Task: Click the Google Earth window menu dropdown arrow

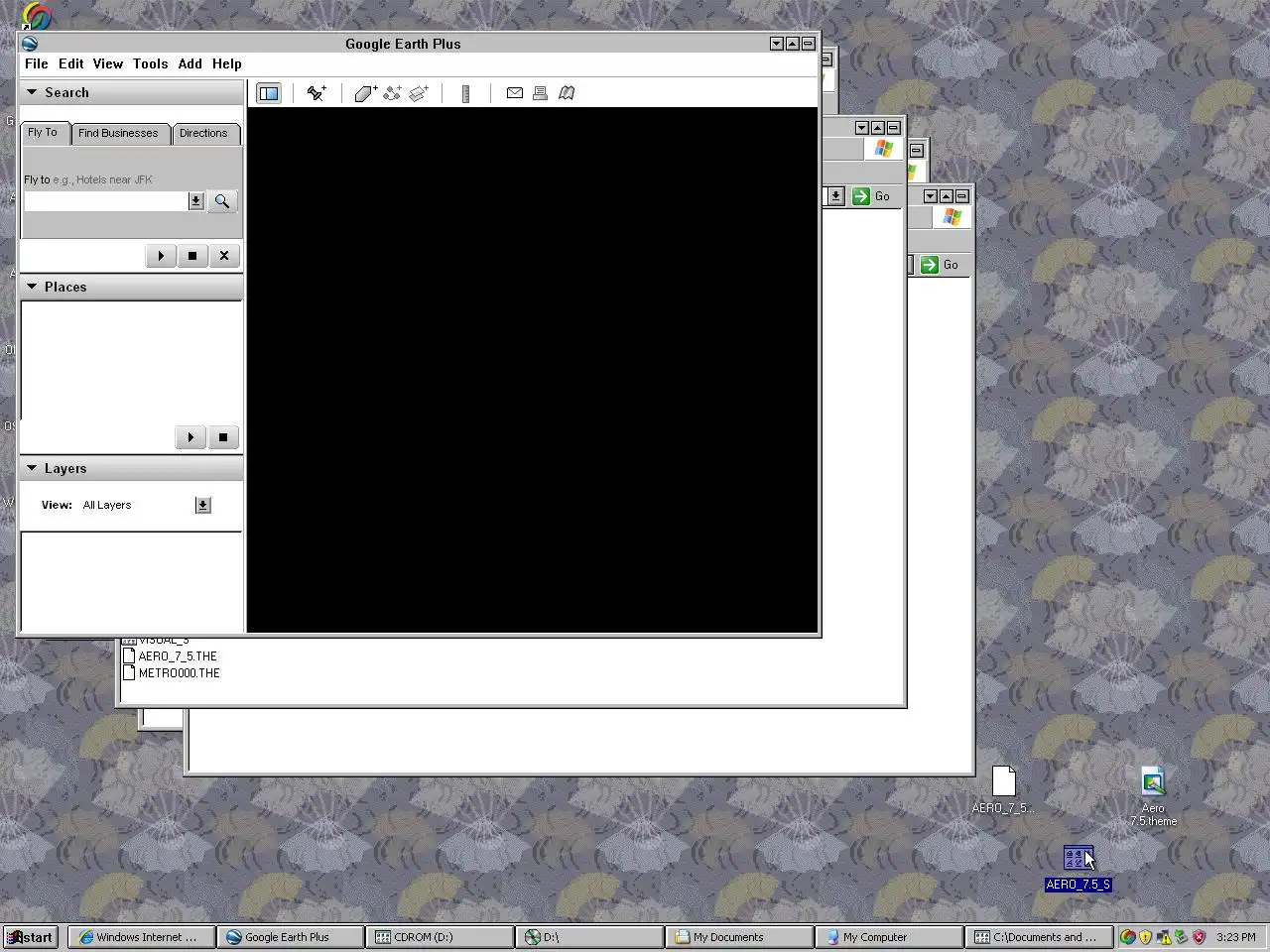Action: pos(777,44)
